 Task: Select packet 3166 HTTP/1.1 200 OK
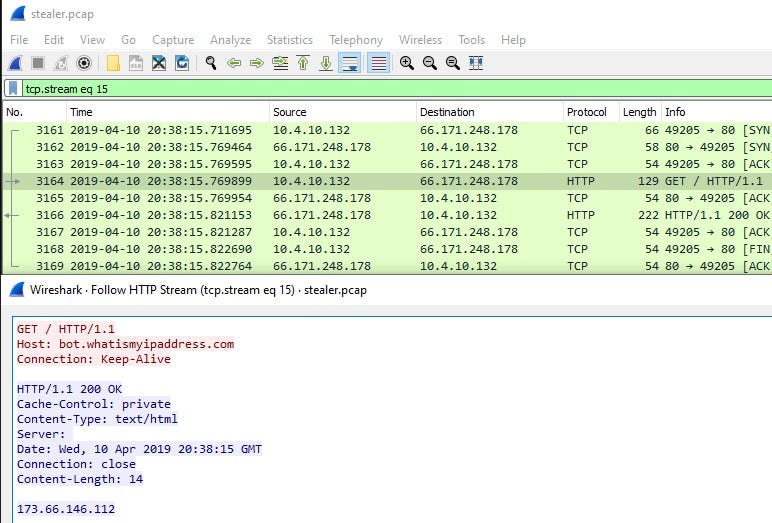click(388, 215)
